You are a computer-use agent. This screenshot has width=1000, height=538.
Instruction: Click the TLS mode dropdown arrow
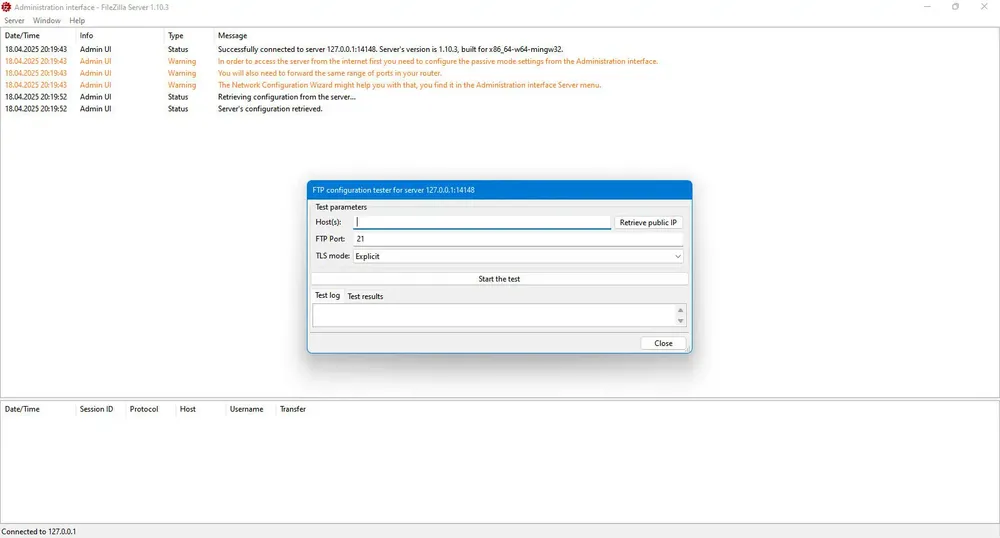[677, 256]
